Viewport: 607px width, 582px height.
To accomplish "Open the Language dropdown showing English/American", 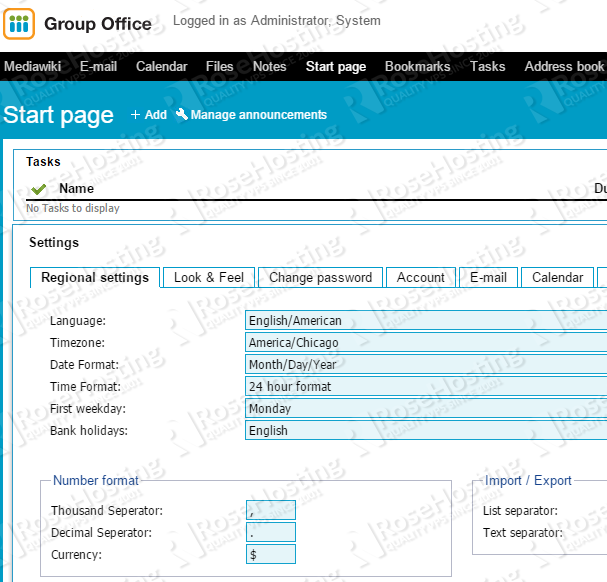I will [x=426, y=321].
